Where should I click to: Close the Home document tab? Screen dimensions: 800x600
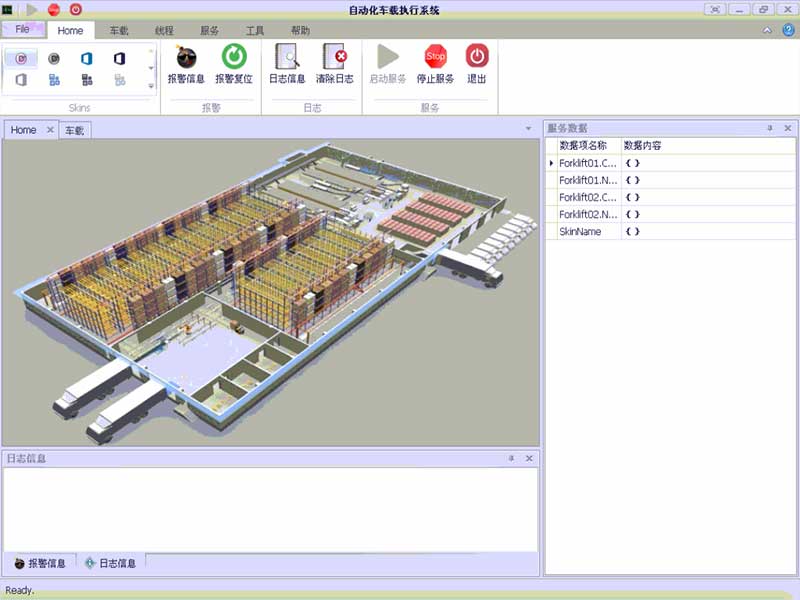(50, 130)
